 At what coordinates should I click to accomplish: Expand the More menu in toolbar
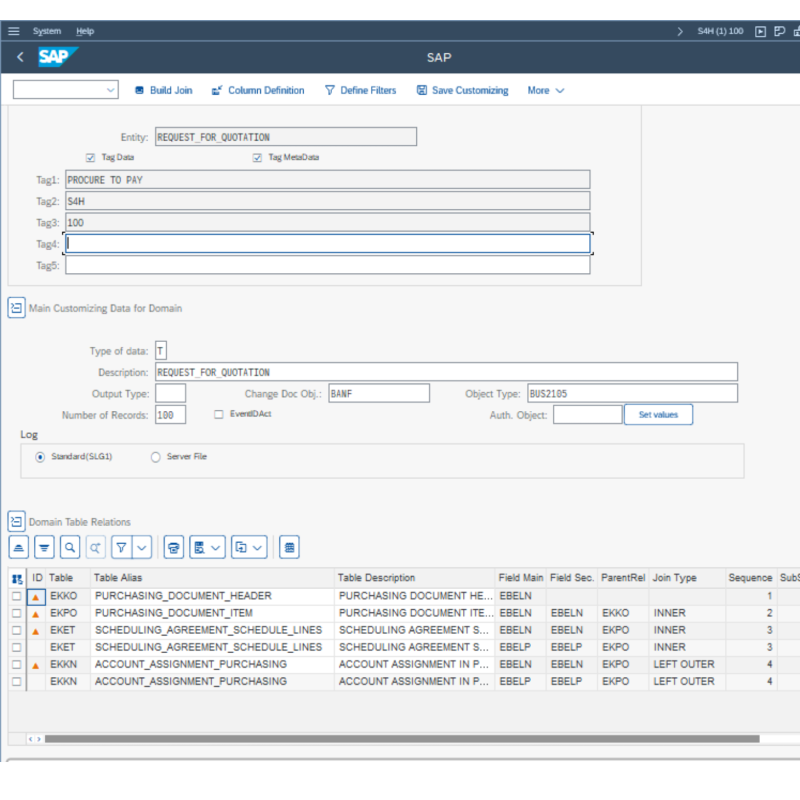(x=546, y=90)
